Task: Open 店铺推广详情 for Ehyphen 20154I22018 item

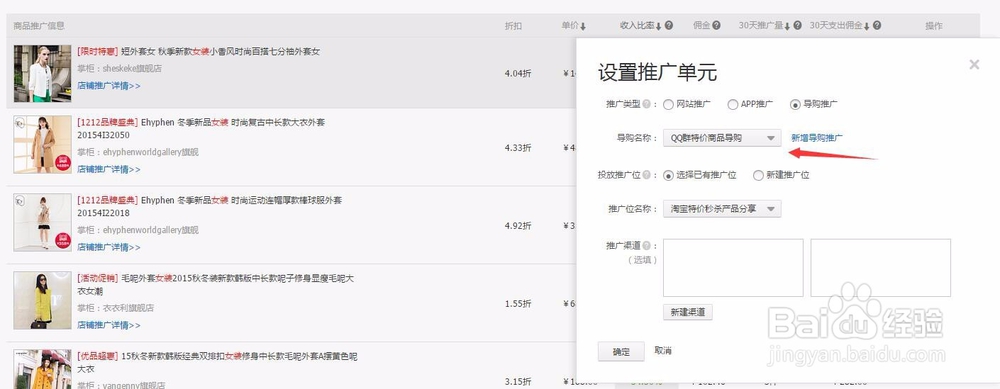Action: click(108, 247)
